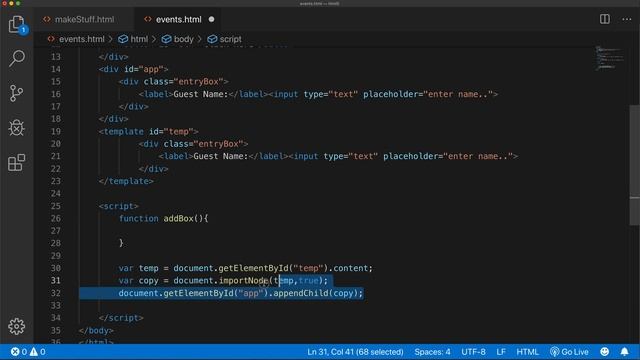
Task: Click the warnings count icon in status bar
Action: point(38,351)
